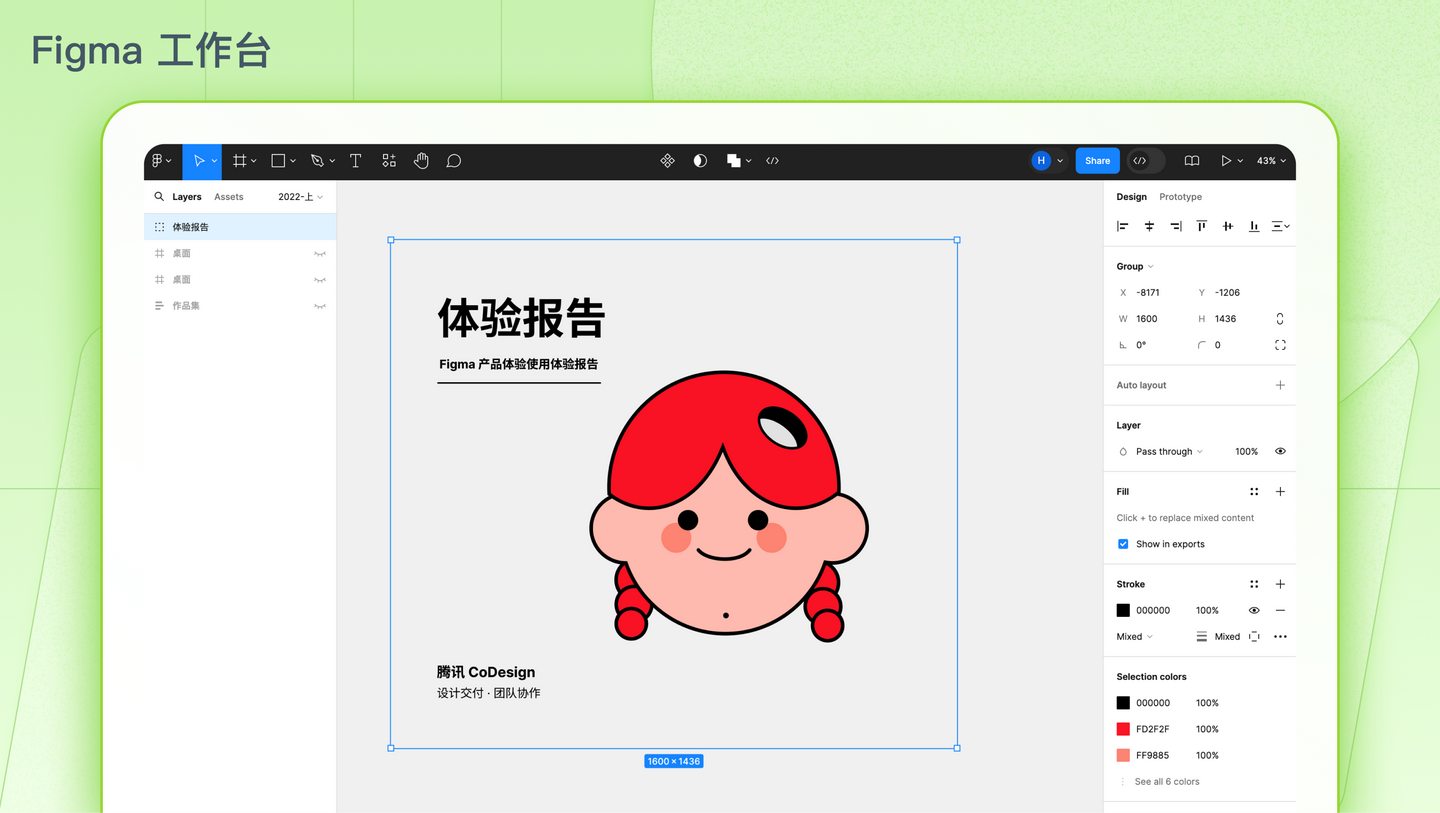Open the Assets panel
This screenshot has height=813, width=1440.
(x=228, y=196)
